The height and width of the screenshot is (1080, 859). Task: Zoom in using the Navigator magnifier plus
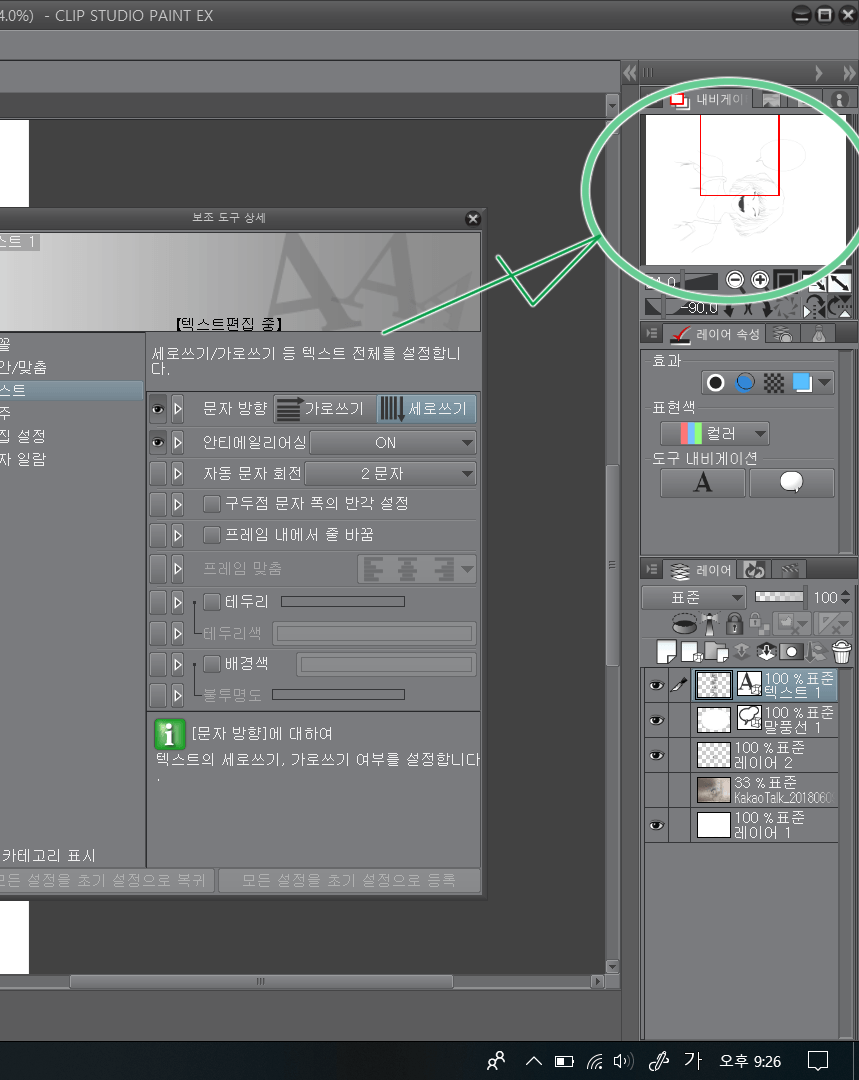[x=760, y=280]
